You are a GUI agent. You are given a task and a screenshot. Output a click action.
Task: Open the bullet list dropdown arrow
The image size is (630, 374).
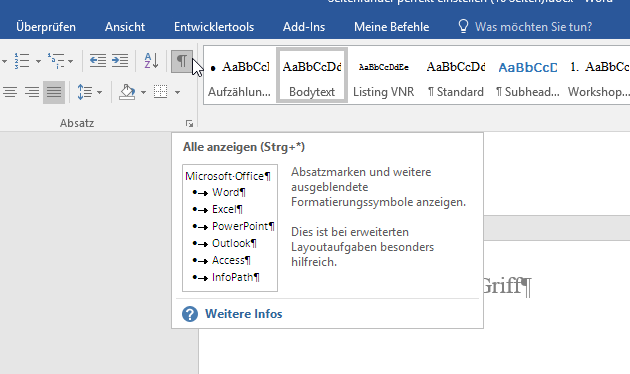pyautogui.click(x=4, y=61)
